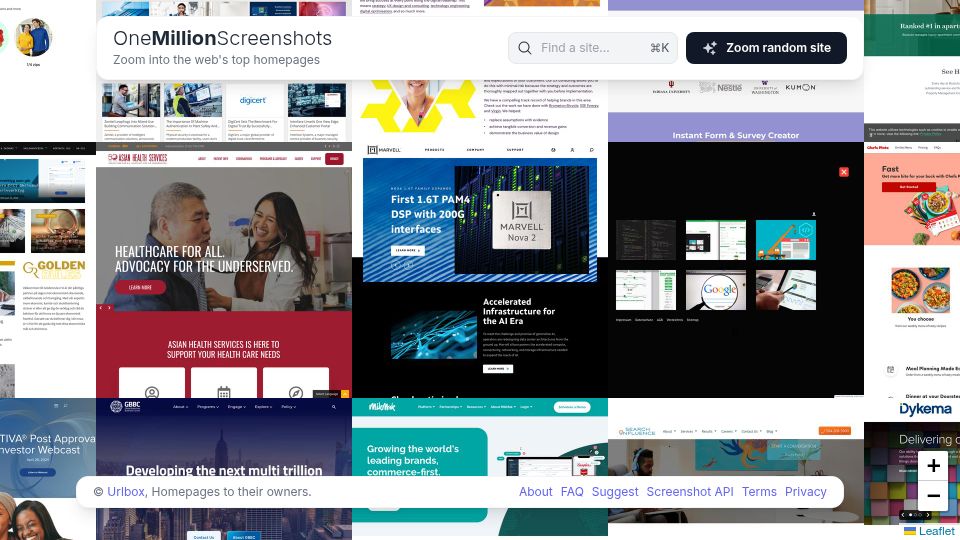Select the 'Growing the world's leading brands' tile
The image size is (960, 540).
click(x=480, y=469)
